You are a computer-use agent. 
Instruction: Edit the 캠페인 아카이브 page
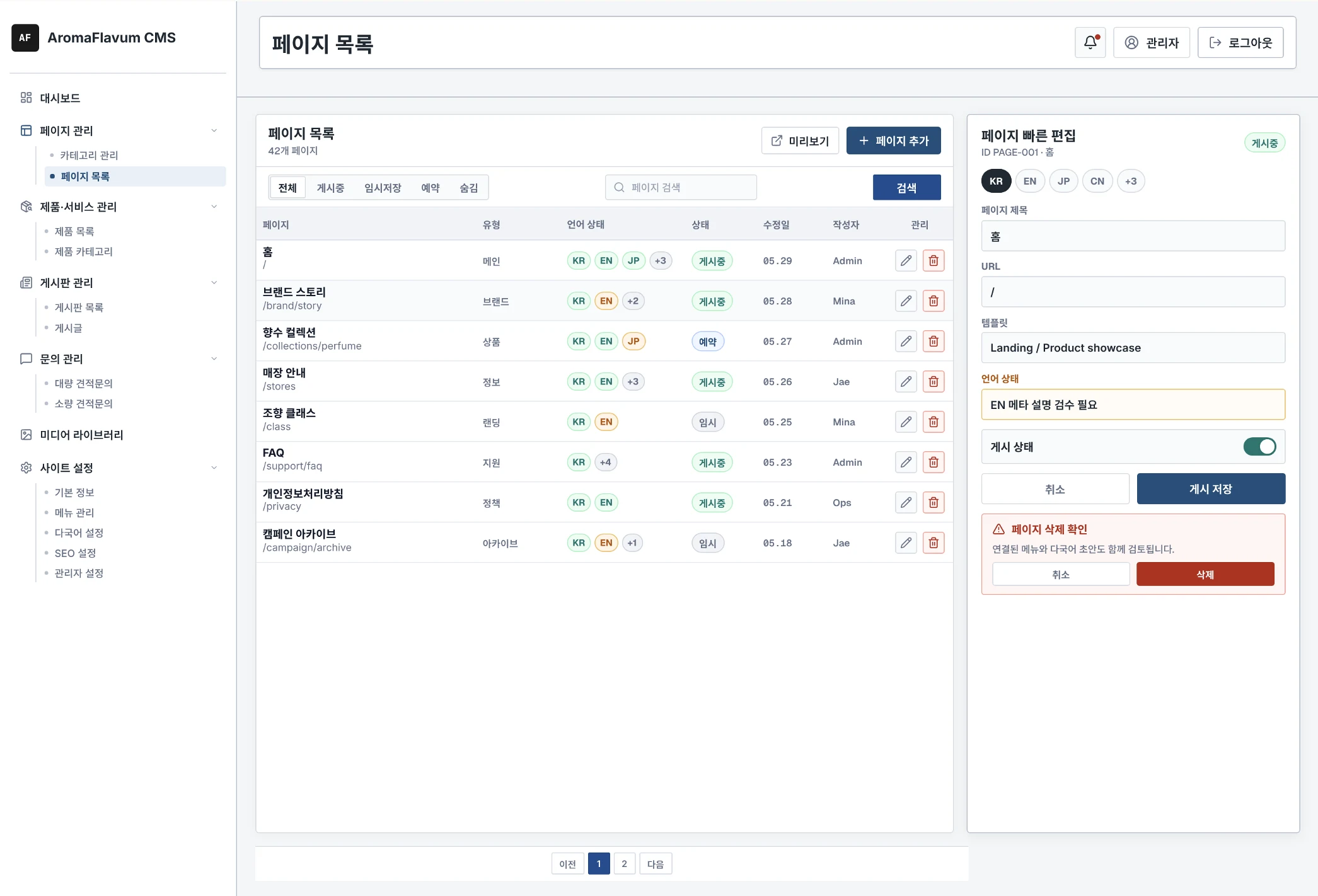906,543
